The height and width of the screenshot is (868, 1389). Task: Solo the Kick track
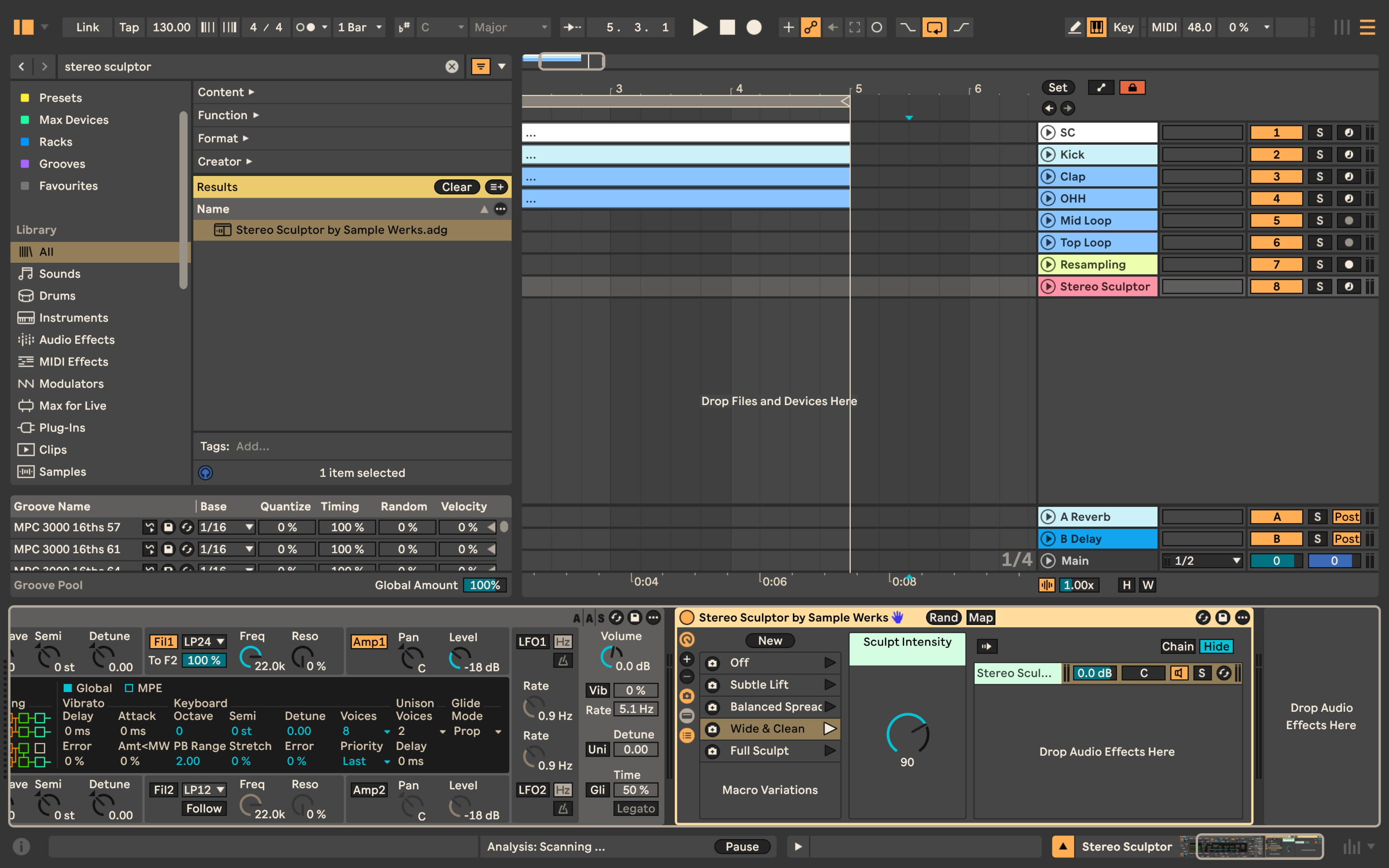tap(1319, 154)
